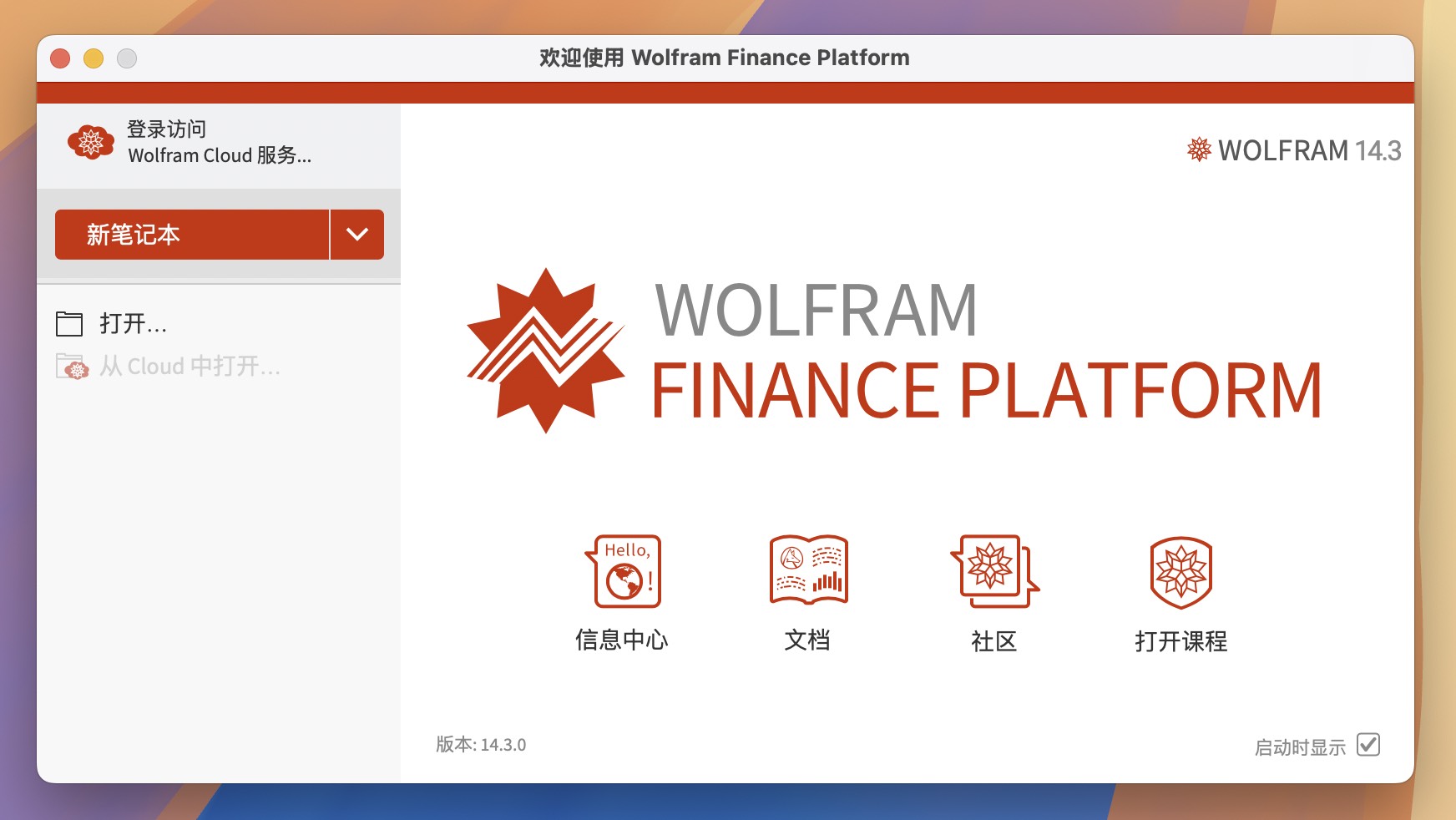Click the 版本: 14.3.0 text
The height and width of the screenshot is (820, 1456).
(480, 745)
